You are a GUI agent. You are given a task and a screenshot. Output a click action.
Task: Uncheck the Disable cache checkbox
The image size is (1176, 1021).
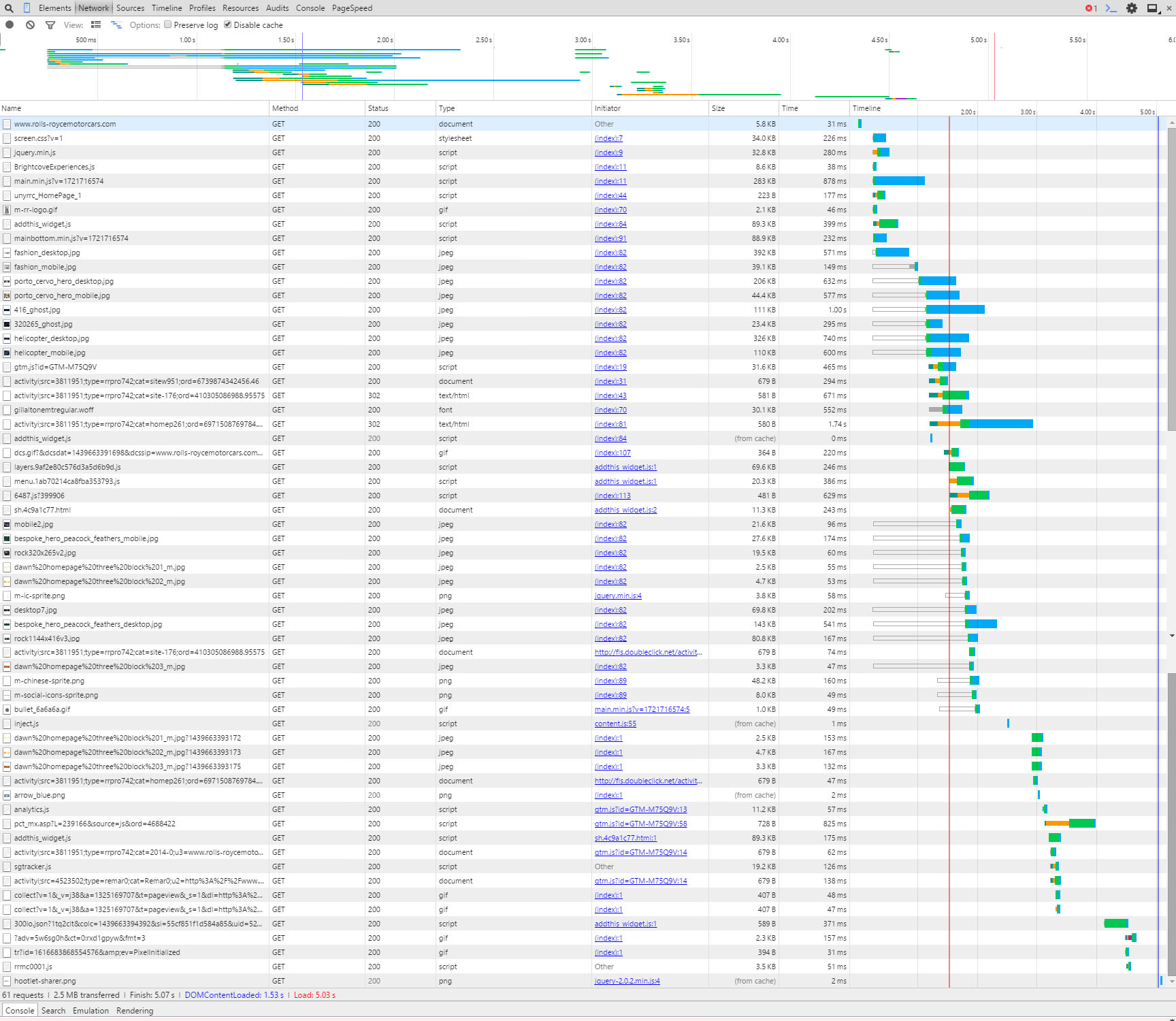point(228,25)
